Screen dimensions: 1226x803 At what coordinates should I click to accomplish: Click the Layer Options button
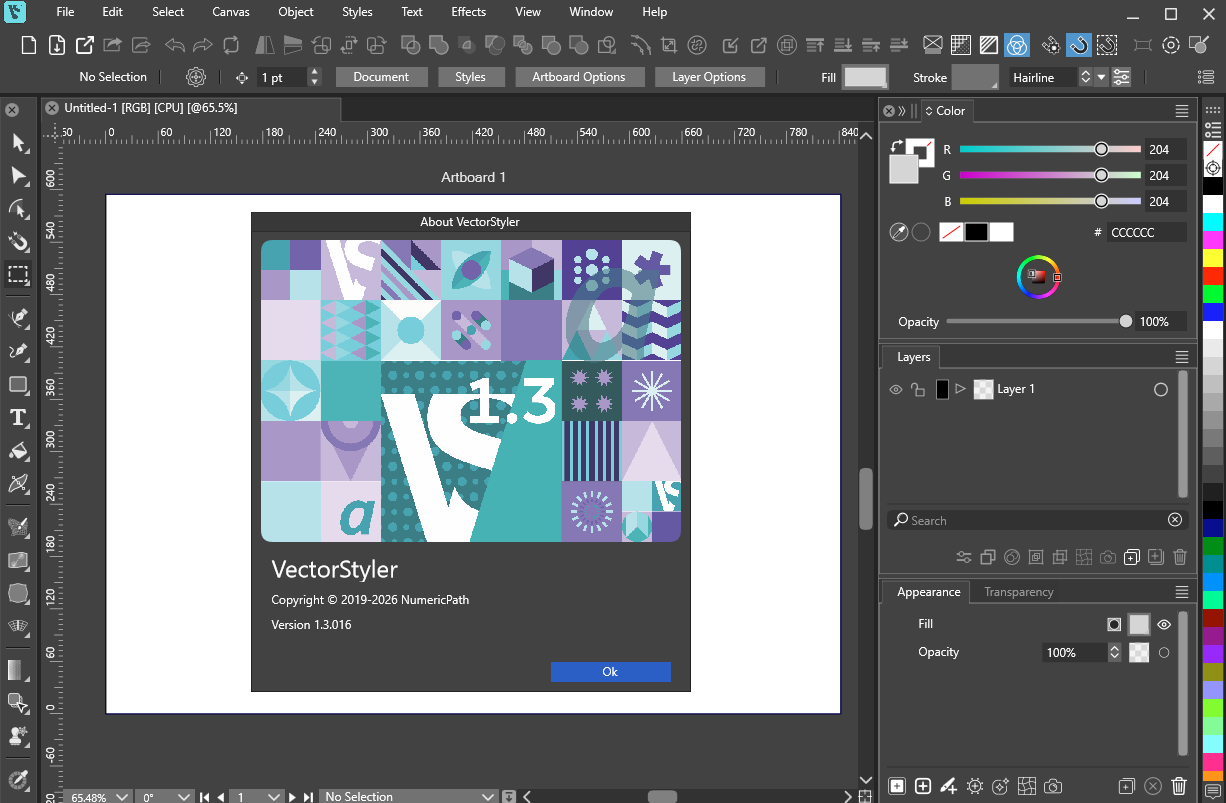[x=709, y=77]
